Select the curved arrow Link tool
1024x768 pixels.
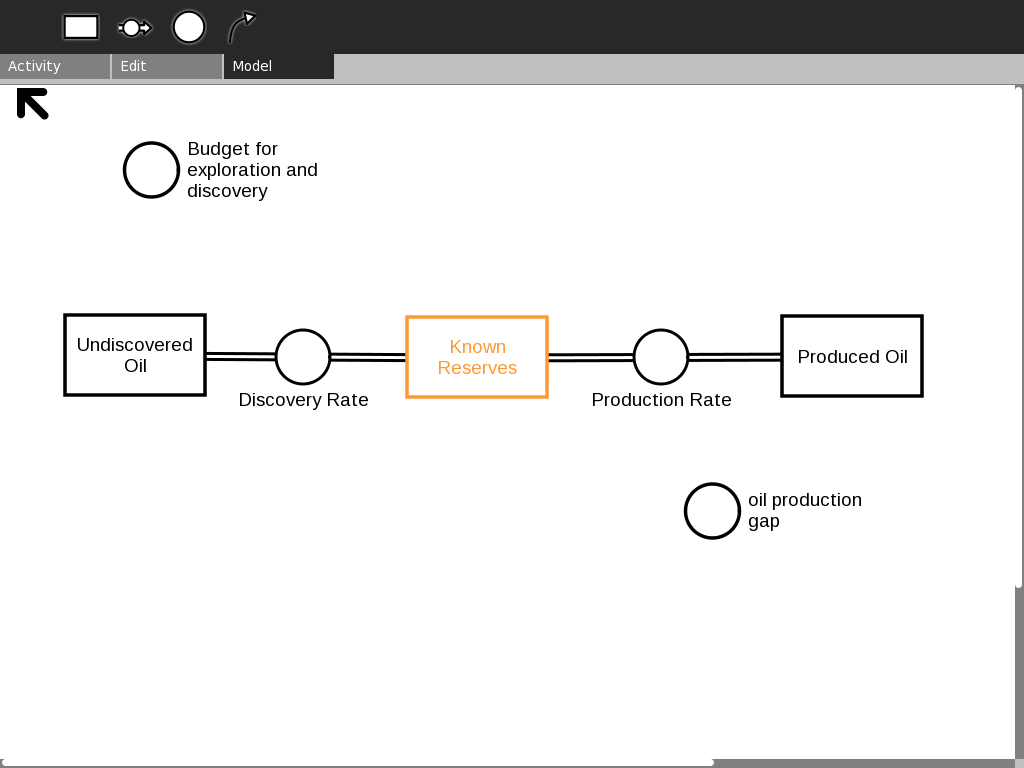(x=241, y=27)
